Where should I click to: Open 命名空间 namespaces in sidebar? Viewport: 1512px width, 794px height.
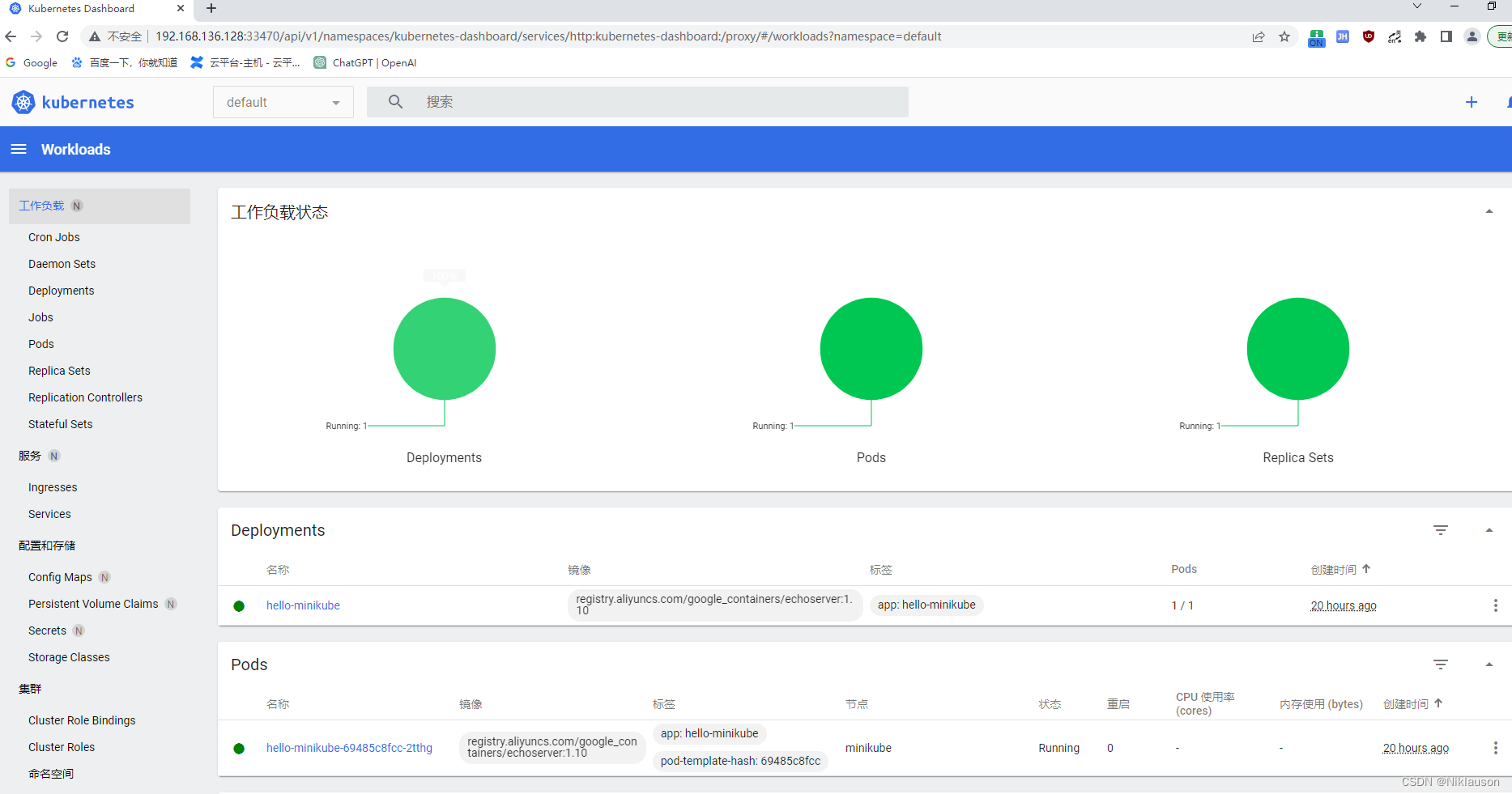coord(51,774)
